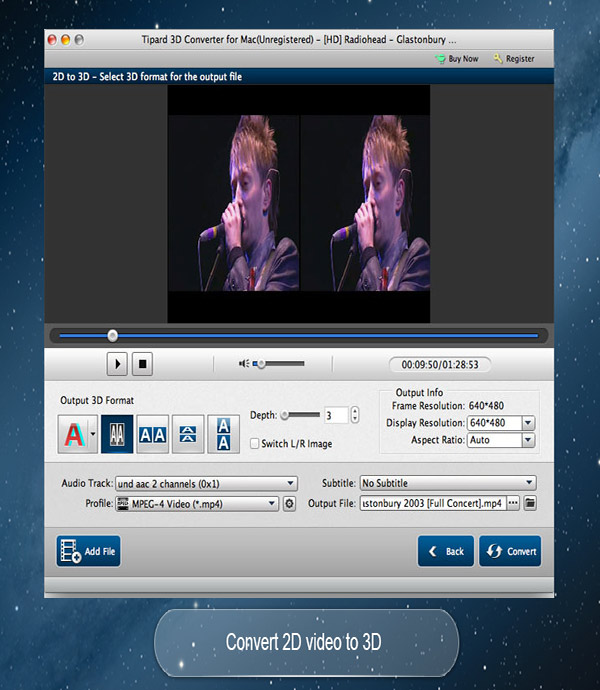Select top-and-bottom half-height 3D format
Viewport: 600px width, 690px height.
tap(188, 433)
